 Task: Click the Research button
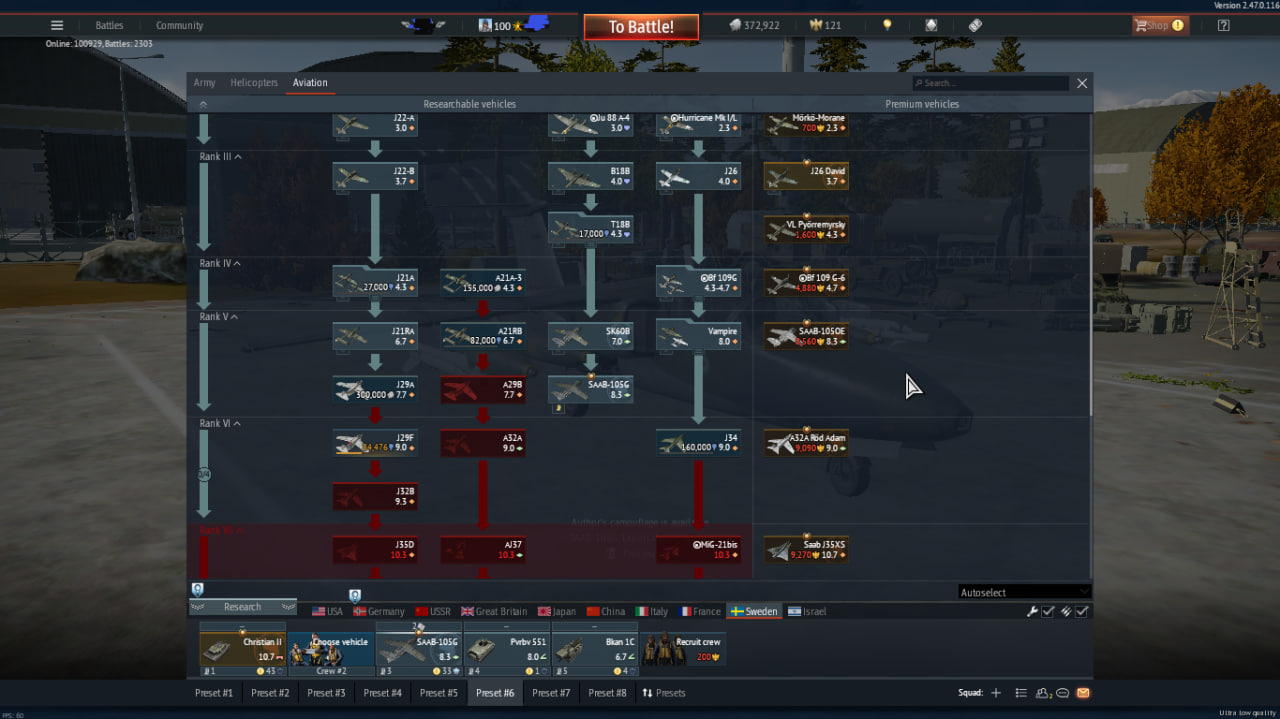tap(242, 607)
